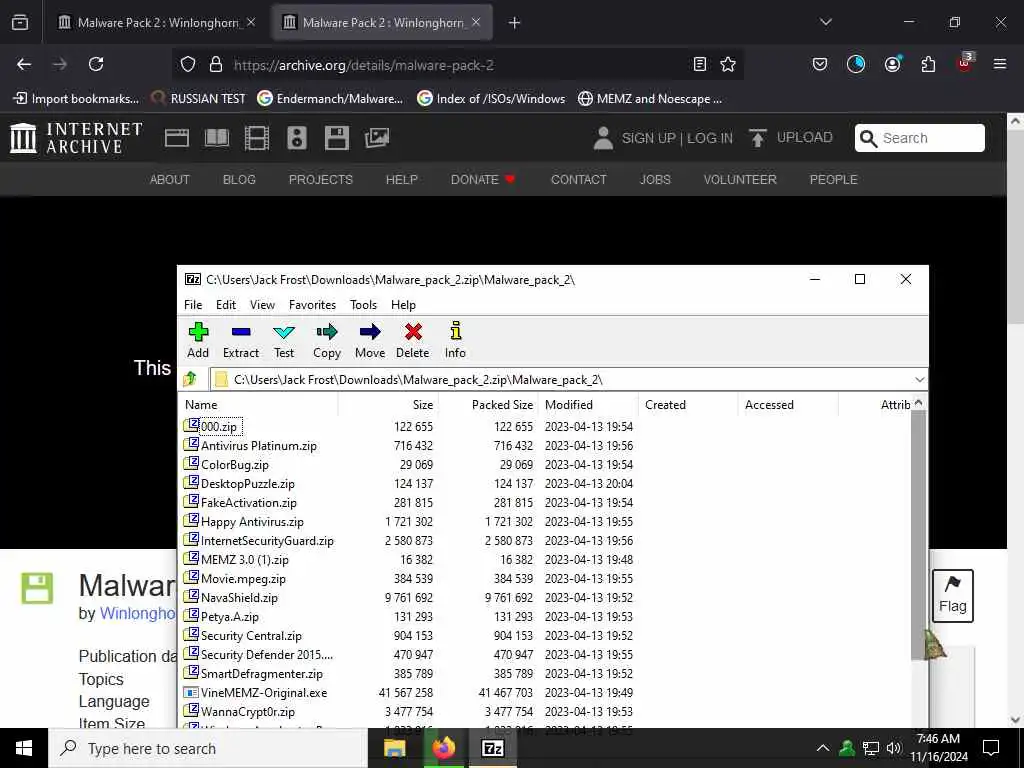This screenshot has width=1024, height=768.
Task: Open the Internet Archive images icon
Action: (x=377, y=138)
